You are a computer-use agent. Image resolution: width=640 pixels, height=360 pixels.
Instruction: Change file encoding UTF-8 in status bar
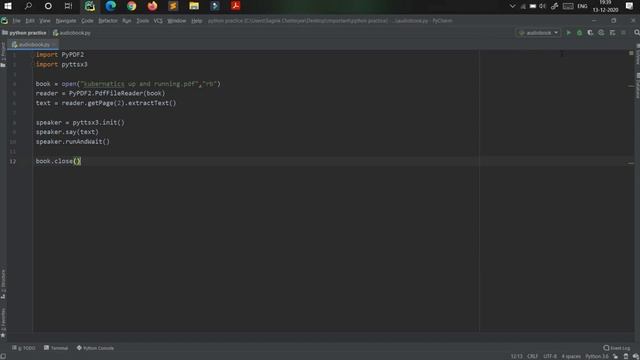click(x=550, y=356)
